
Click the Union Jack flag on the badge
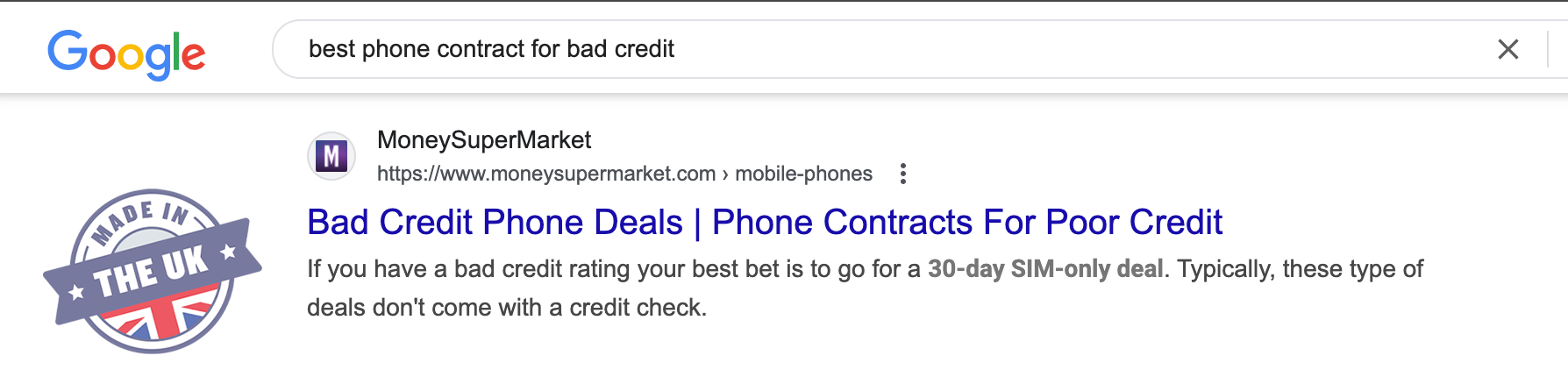tap(160, 320)
